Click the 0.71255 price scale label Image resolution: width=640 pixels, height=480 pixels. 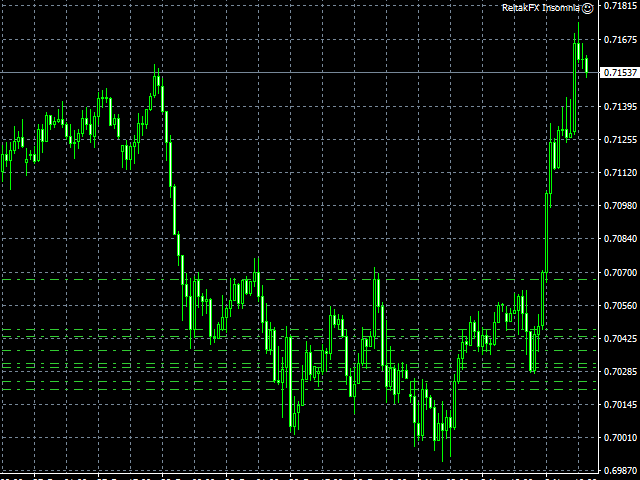click(620, 140)
